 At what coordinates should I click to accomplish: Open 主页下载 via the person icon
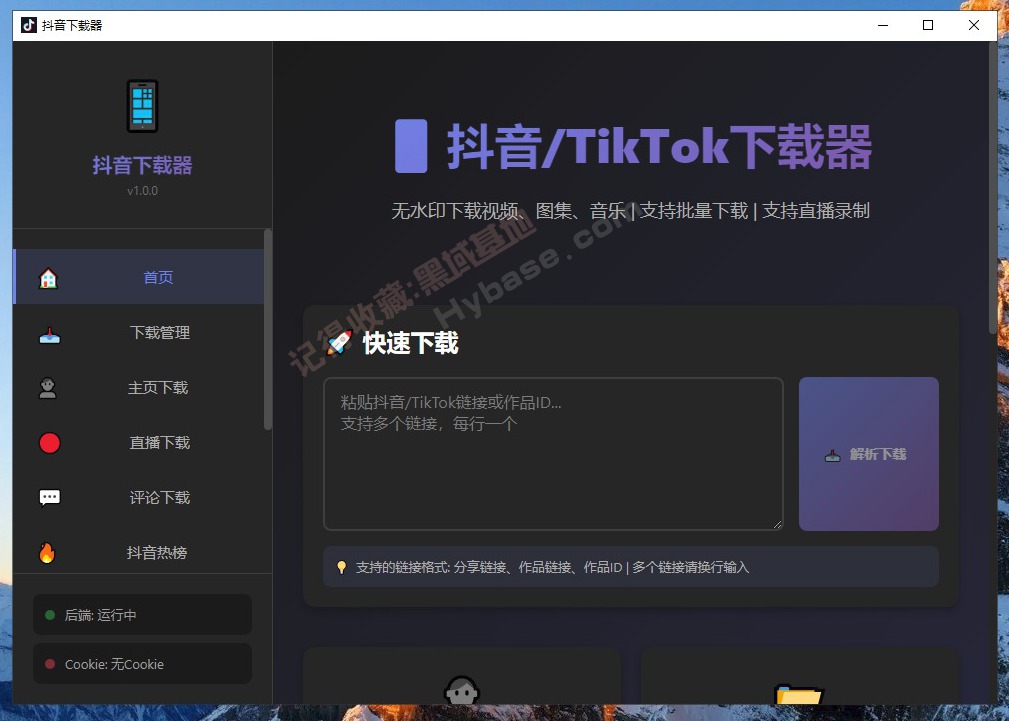click(x=50, y=387)
